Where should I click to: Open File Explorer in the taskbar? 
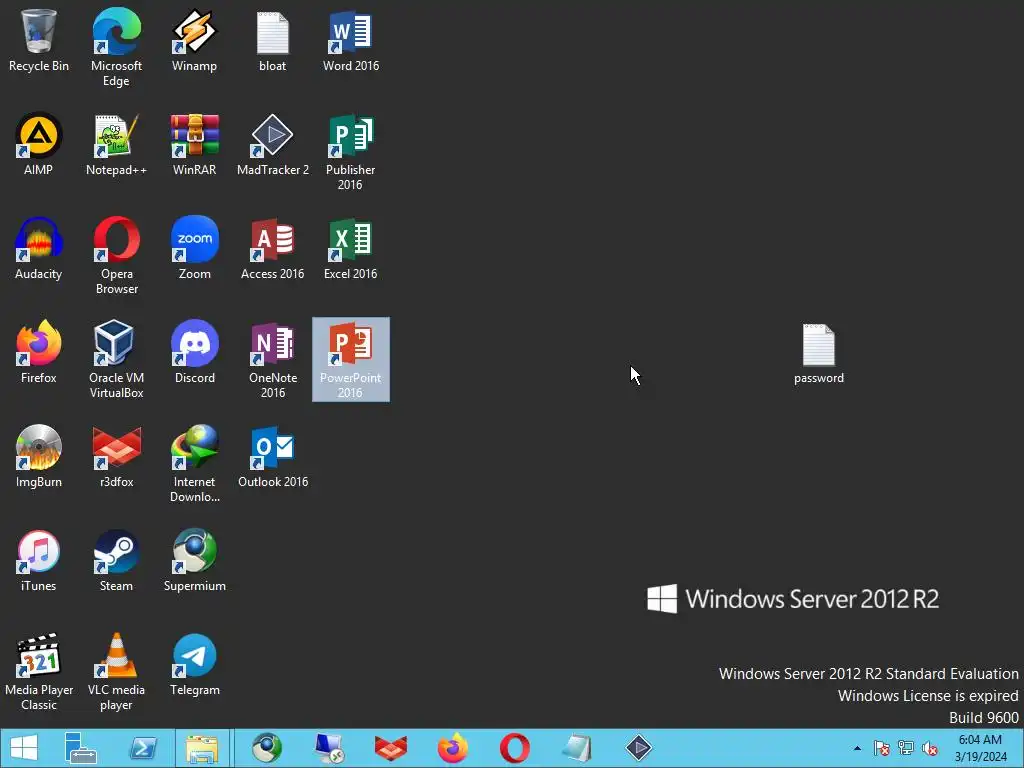(x=202, y=748)
